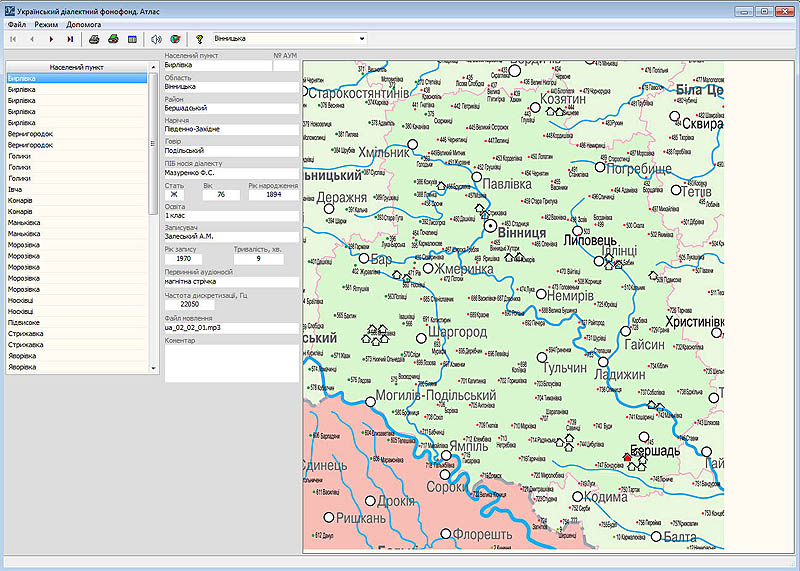Open the Режим menu
The height and width of the screenshot is (571, 800).
click(46, 24)
